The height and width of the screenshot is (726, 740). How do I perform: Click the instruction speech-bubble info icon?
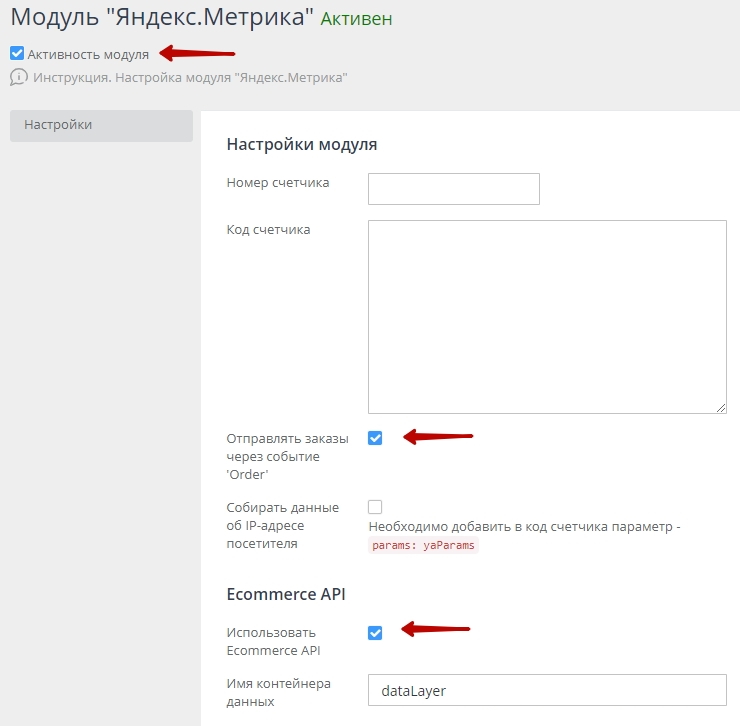click(x=18, y=77)
